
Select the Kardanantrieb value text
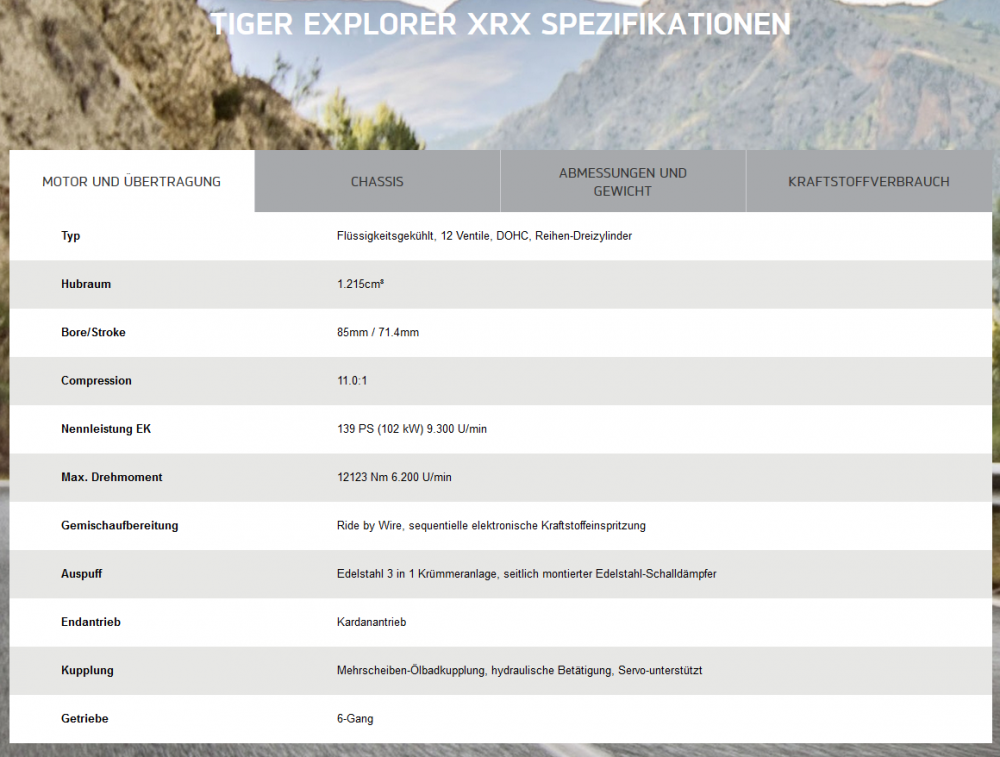pos(371,622)
